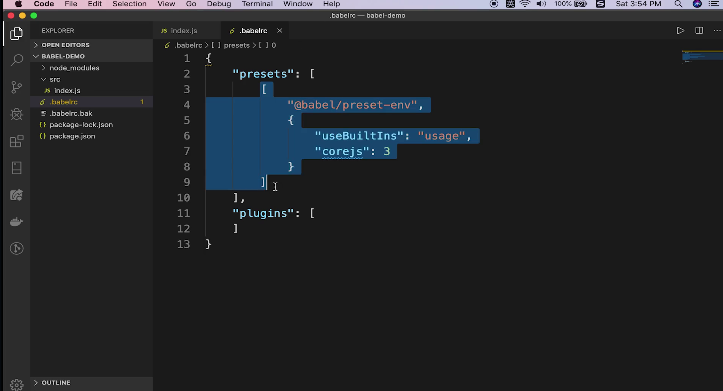723x391 pixels.
Task: Open Notification Center list icon
Action: coord(713,4)
